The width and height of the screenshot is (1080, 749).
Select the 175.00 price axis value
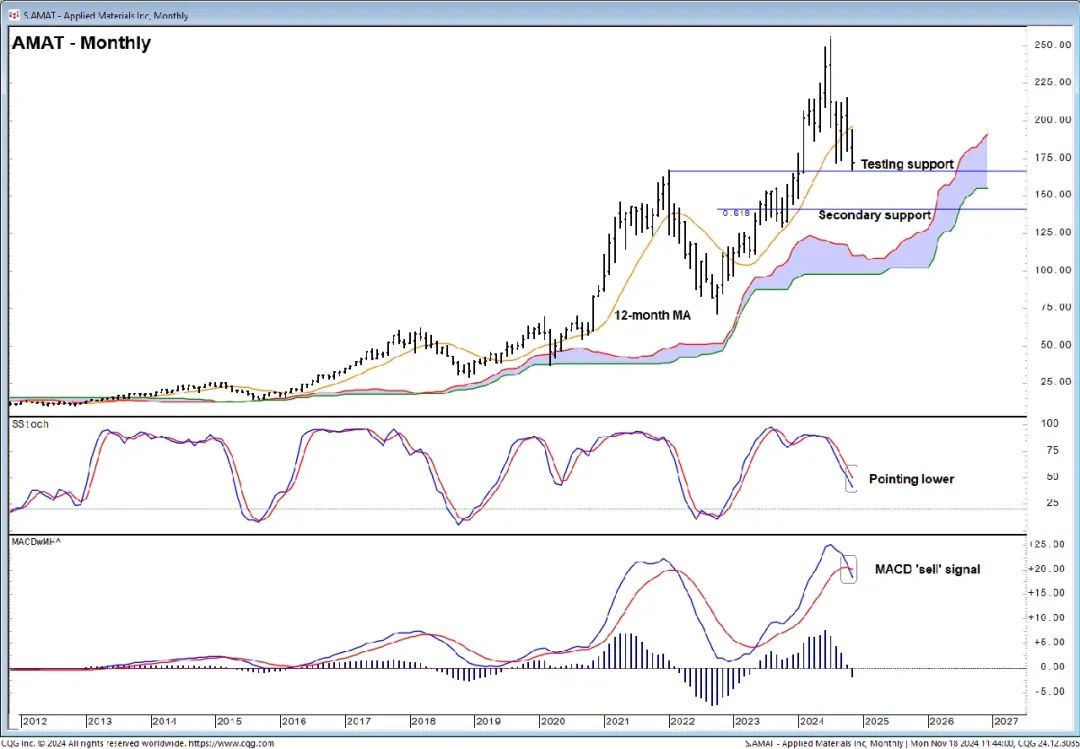tap(1052, 158)
